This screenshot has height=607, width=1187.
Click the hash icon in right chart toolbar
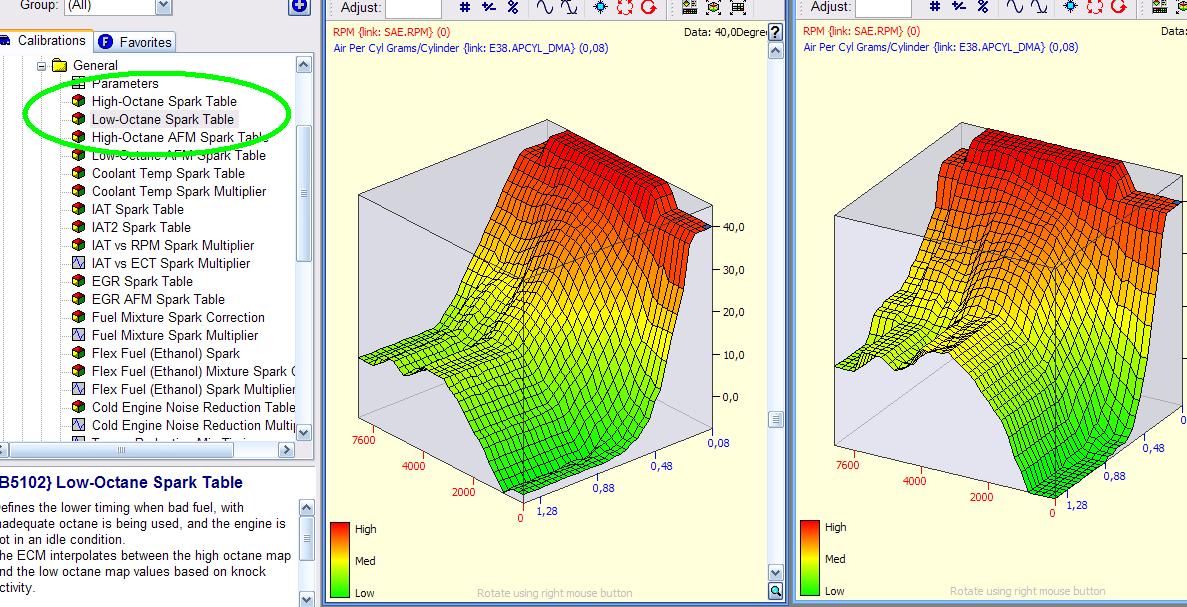pos(935,7)
